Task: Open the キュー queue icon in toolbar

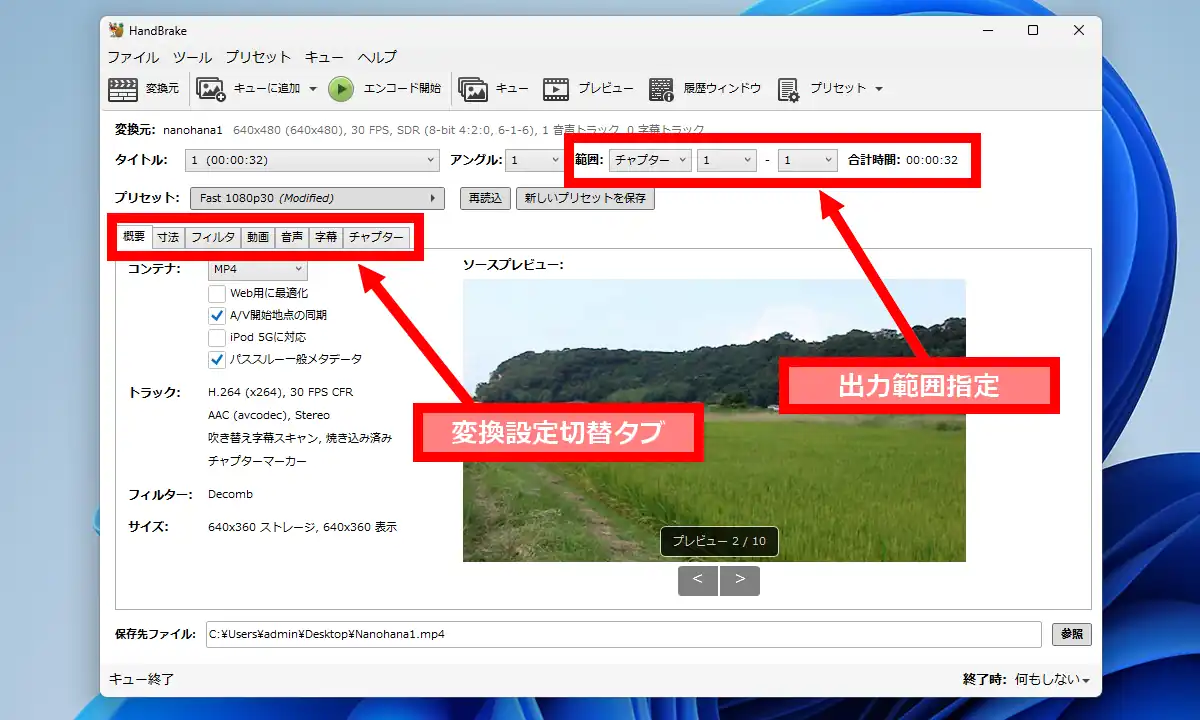Action: pos(473,89)
